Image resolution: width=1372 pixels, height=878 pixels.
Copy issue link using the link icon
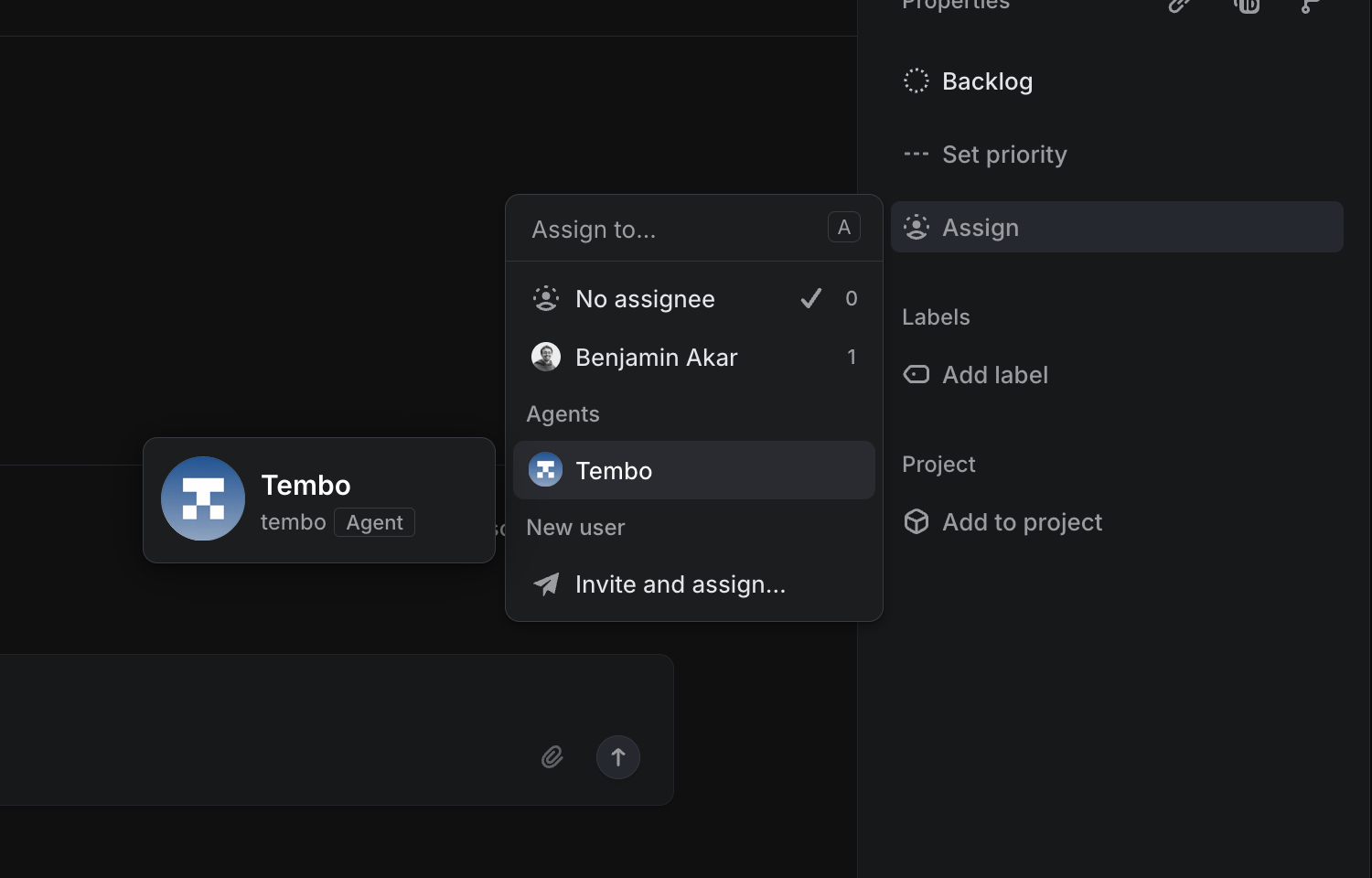(1180, 5)
